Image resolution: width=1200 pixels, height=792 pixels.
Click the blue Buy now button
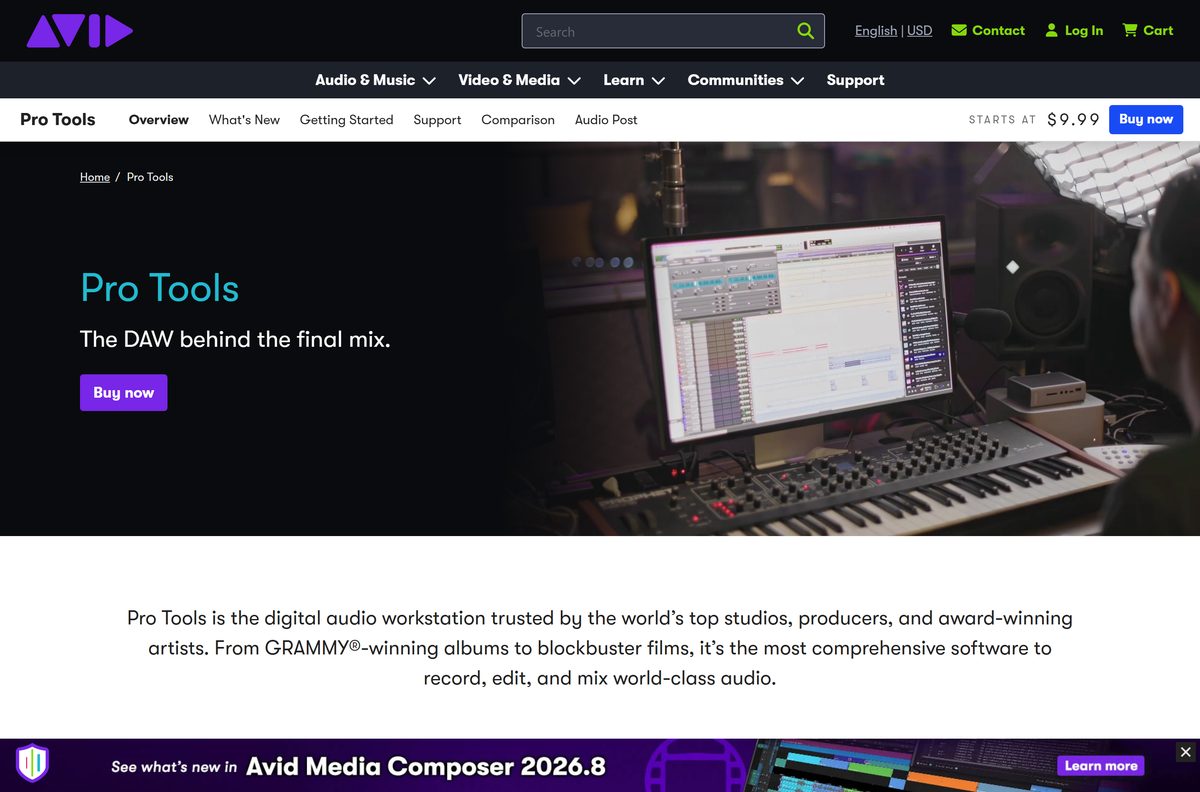(1146, 119)
